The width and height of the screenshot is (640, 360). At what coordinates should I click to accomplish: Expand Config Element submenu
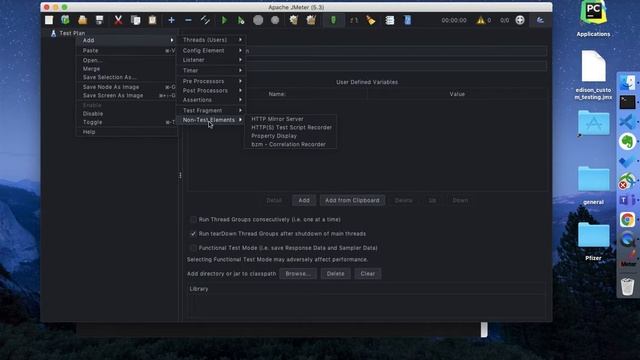pos(211,51)
